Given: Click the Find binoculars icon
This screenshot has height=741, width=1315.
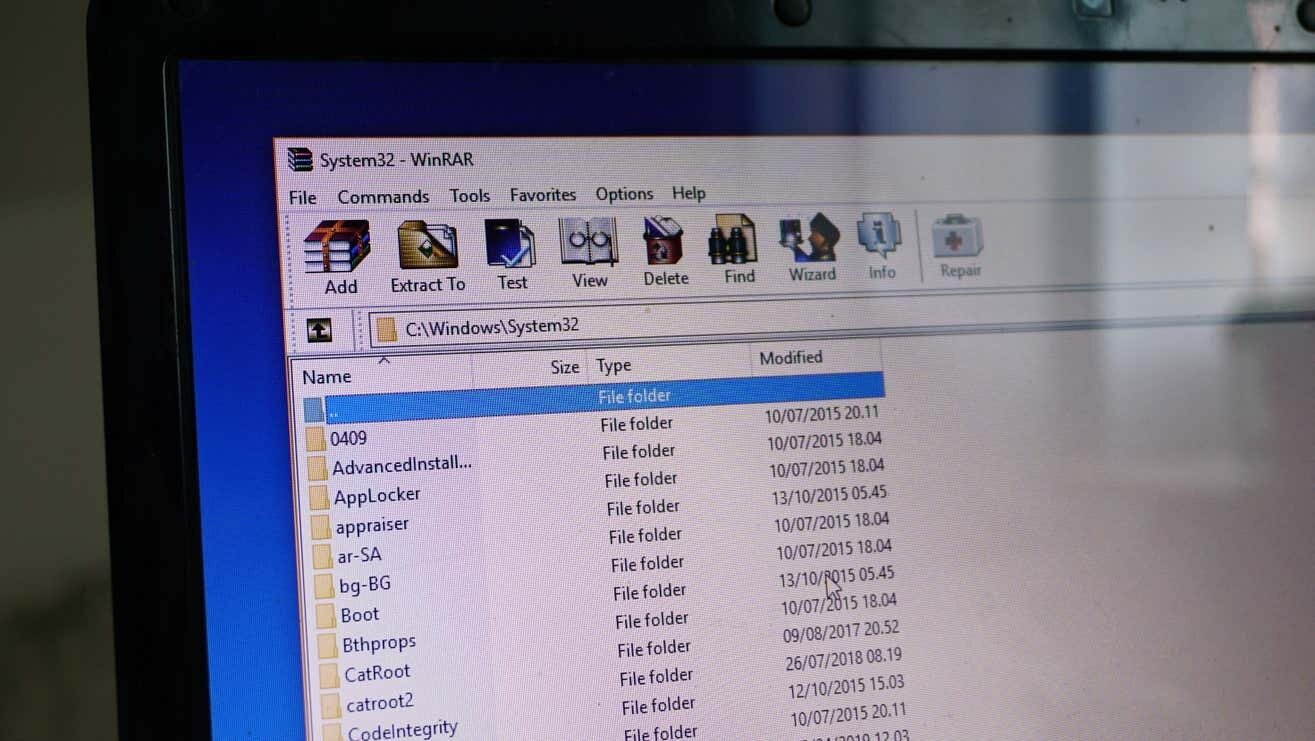Looking at the screenshot, I should point(733,240).
